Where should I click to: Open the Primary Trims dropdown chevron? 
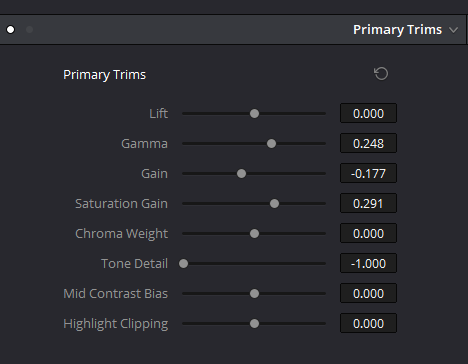point(453,30)
